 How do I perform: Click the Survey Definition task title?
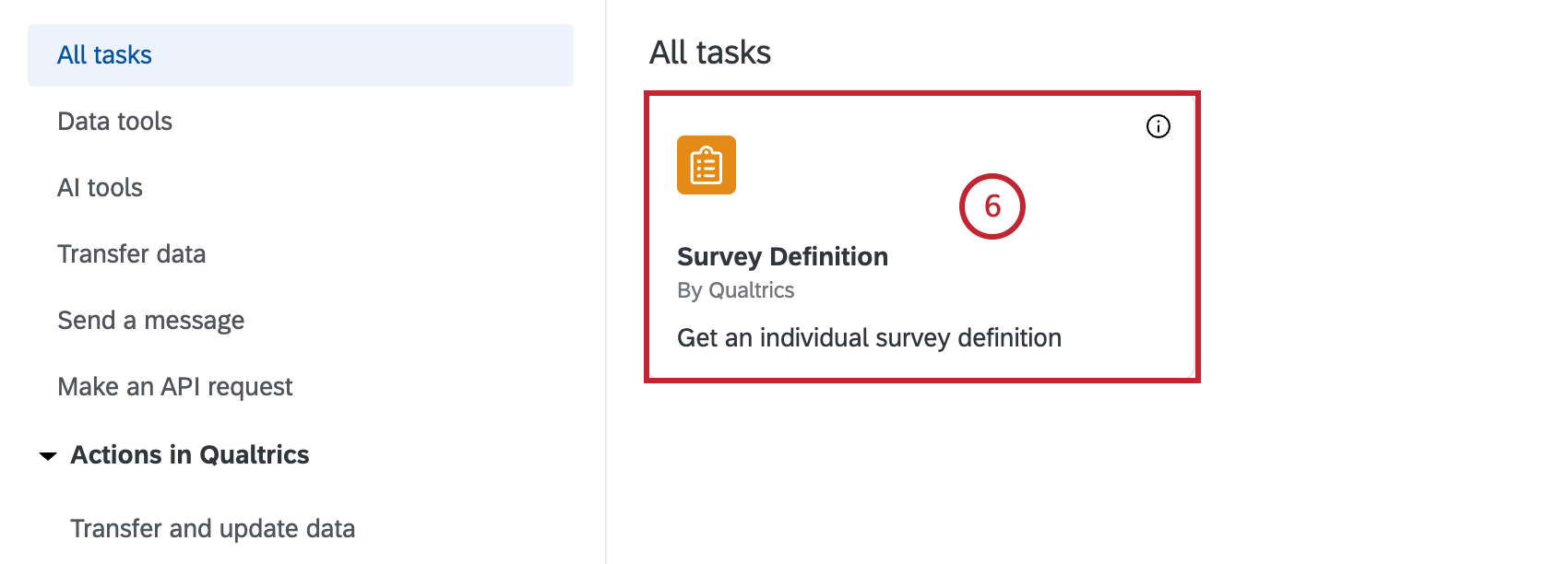(x=782, y=256)
